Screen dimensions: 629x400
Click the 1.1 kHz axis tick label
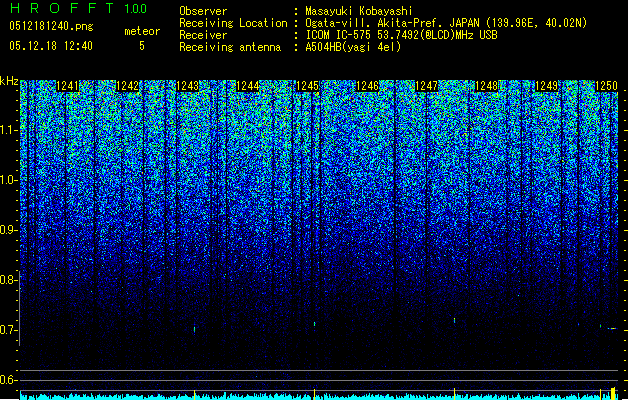[9, 130]
